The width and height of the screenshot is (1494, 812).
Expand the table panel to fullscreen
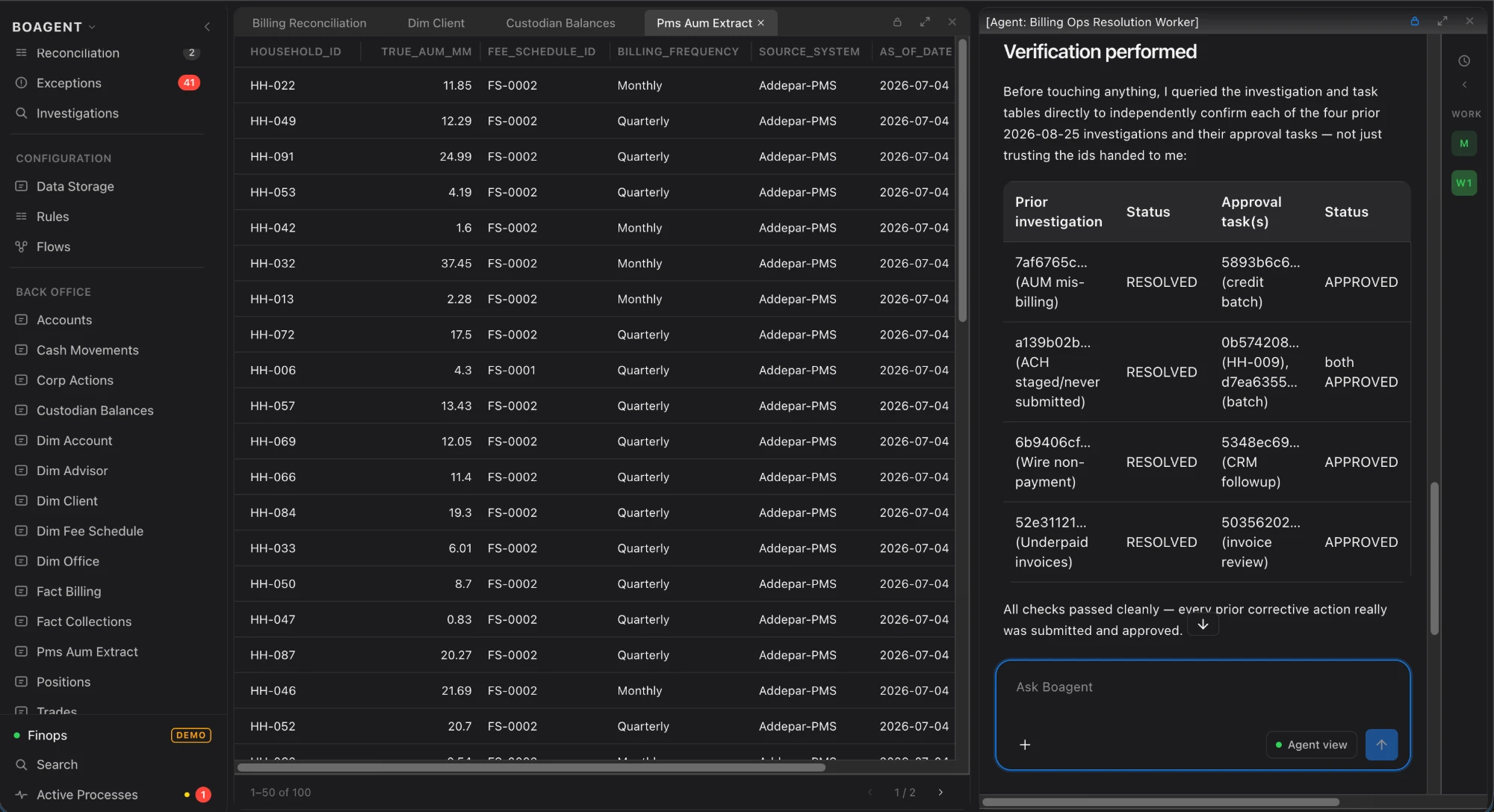point(925,22)
